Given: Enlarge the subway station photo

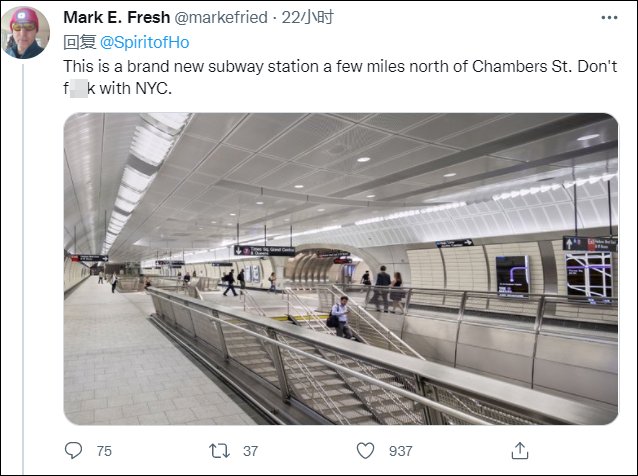Looking at the screenshot, I should (x=341, y=268).
